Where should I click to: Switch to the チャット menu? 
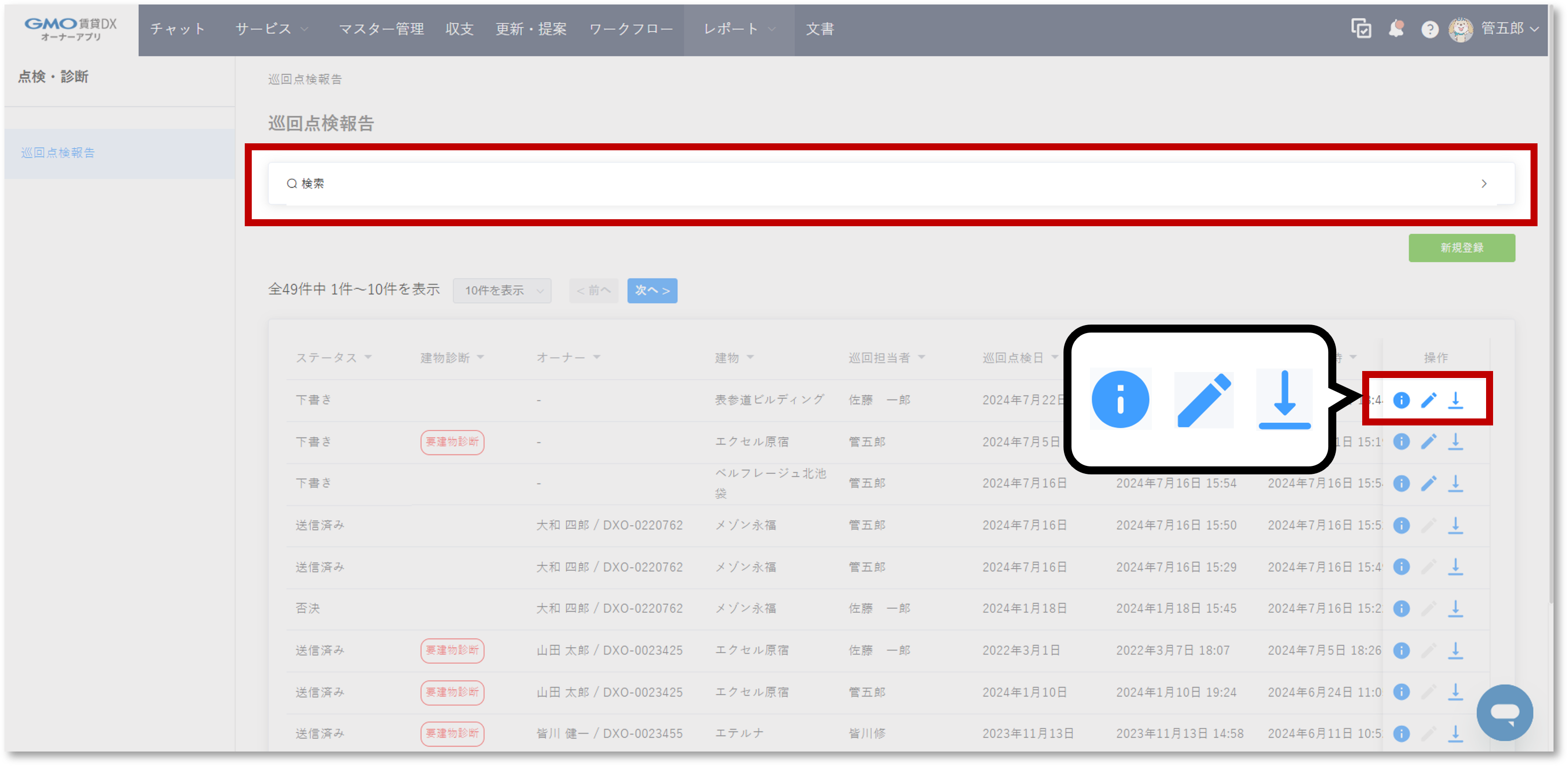[x=178, y=28]
